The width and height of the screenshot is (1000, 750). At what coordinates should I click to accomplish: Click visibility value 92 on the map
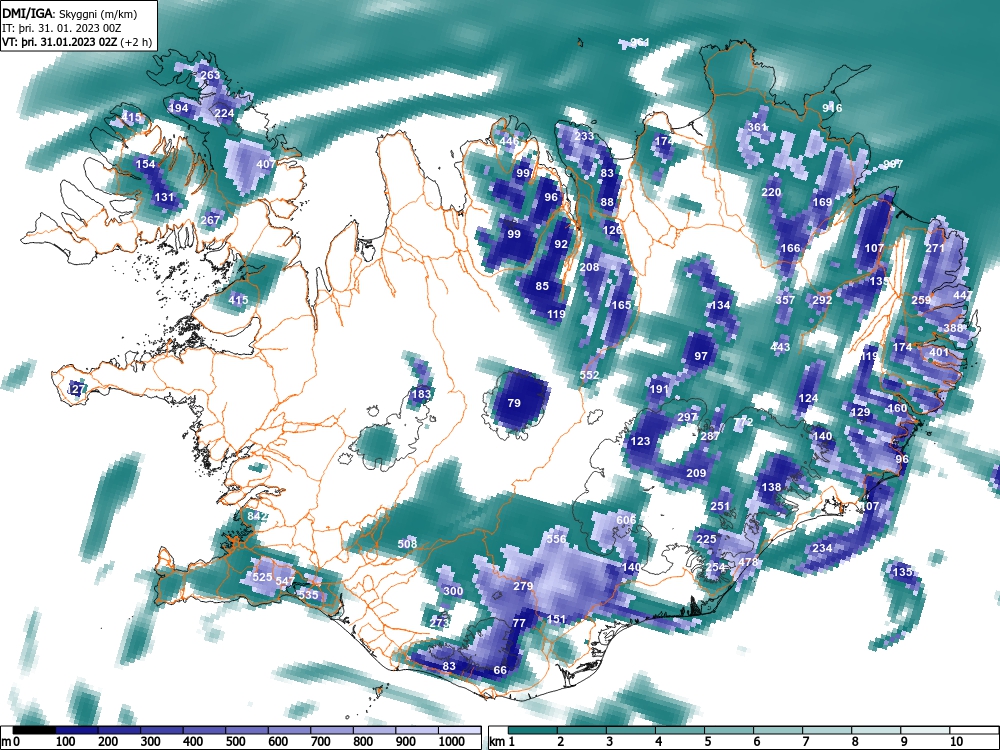[x=561, y=244]
